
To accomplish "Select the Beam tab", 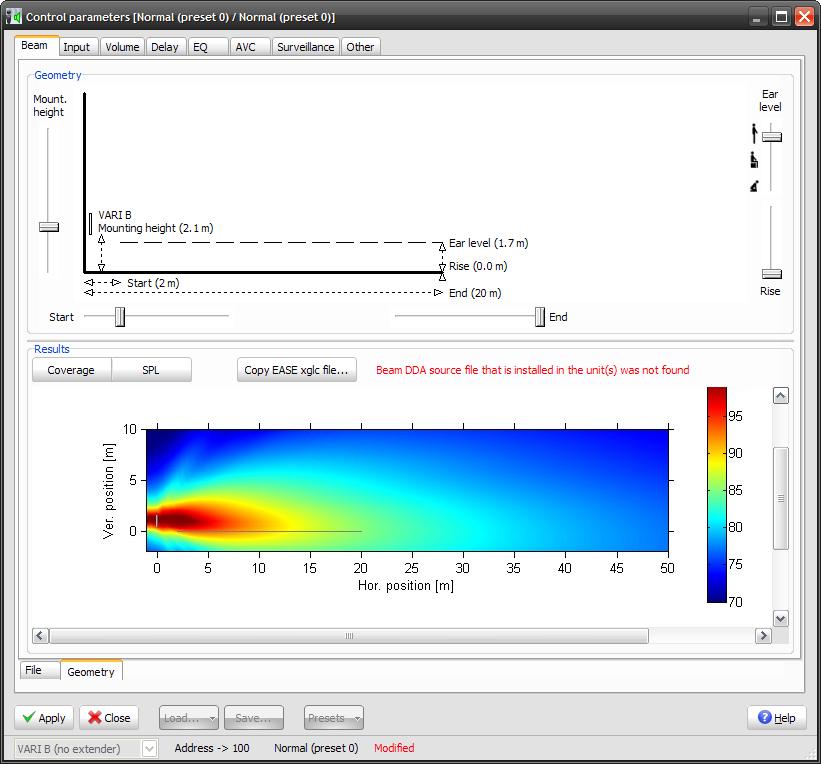I will pos(35,46).
